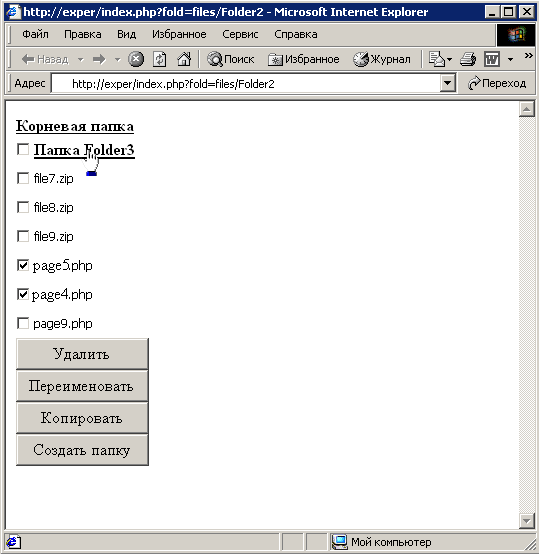Screen dimensions: 539x554
Task: Open the Файл menu
Action: (x=35, y=34)
